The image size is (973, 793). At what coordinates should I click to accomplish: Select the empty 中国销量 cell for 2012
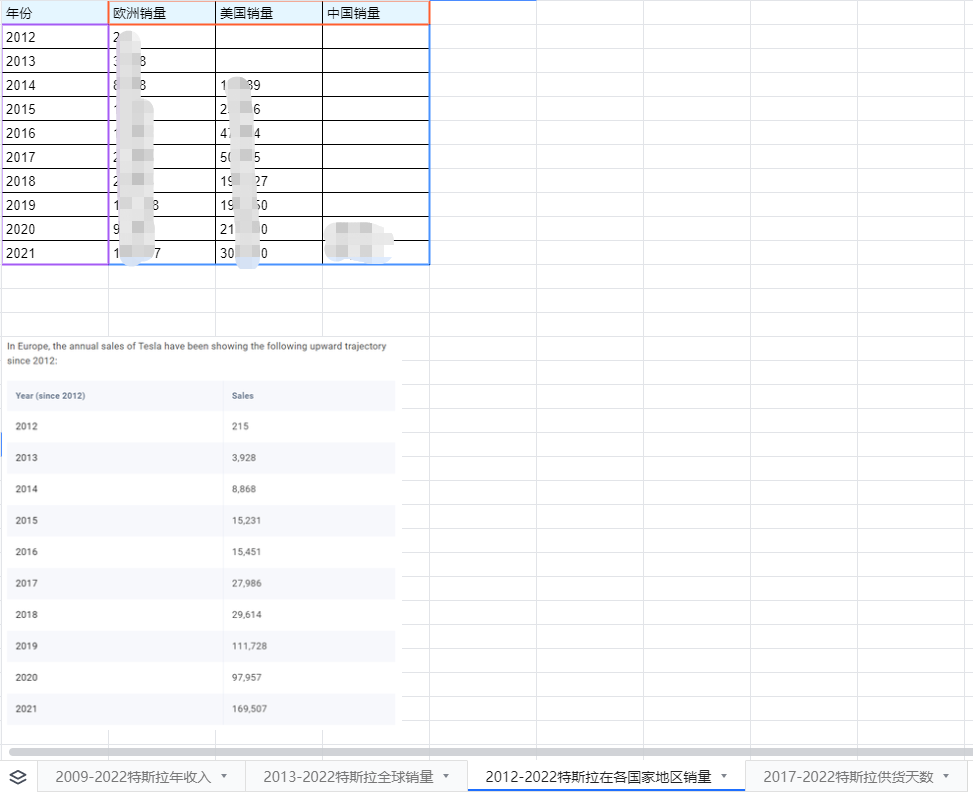click(376, 37)
